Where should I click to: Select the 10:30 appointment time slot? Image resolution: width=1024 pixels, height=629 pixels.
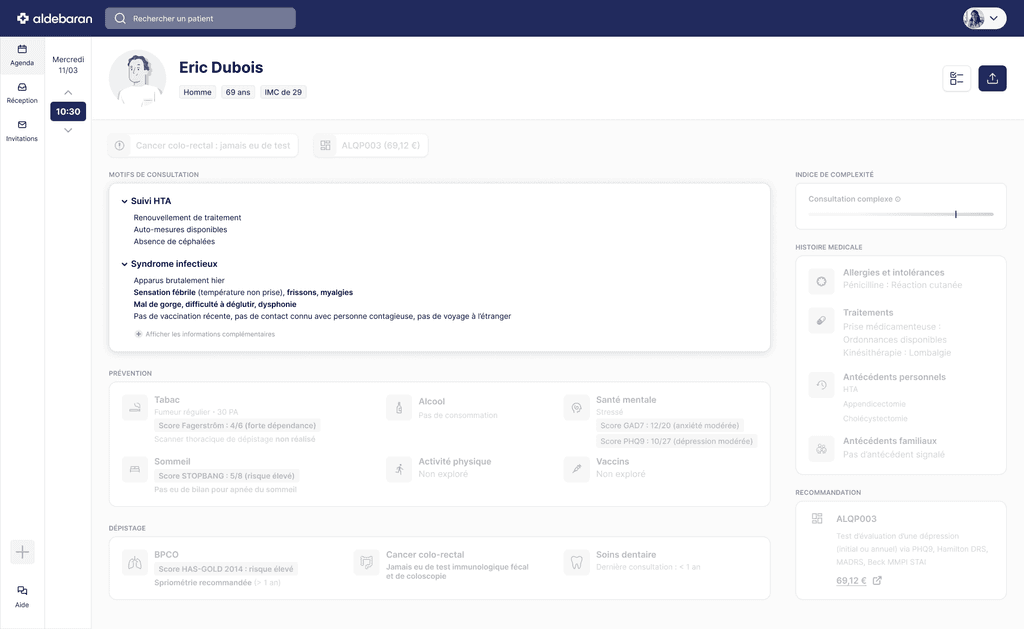point(67,111)
